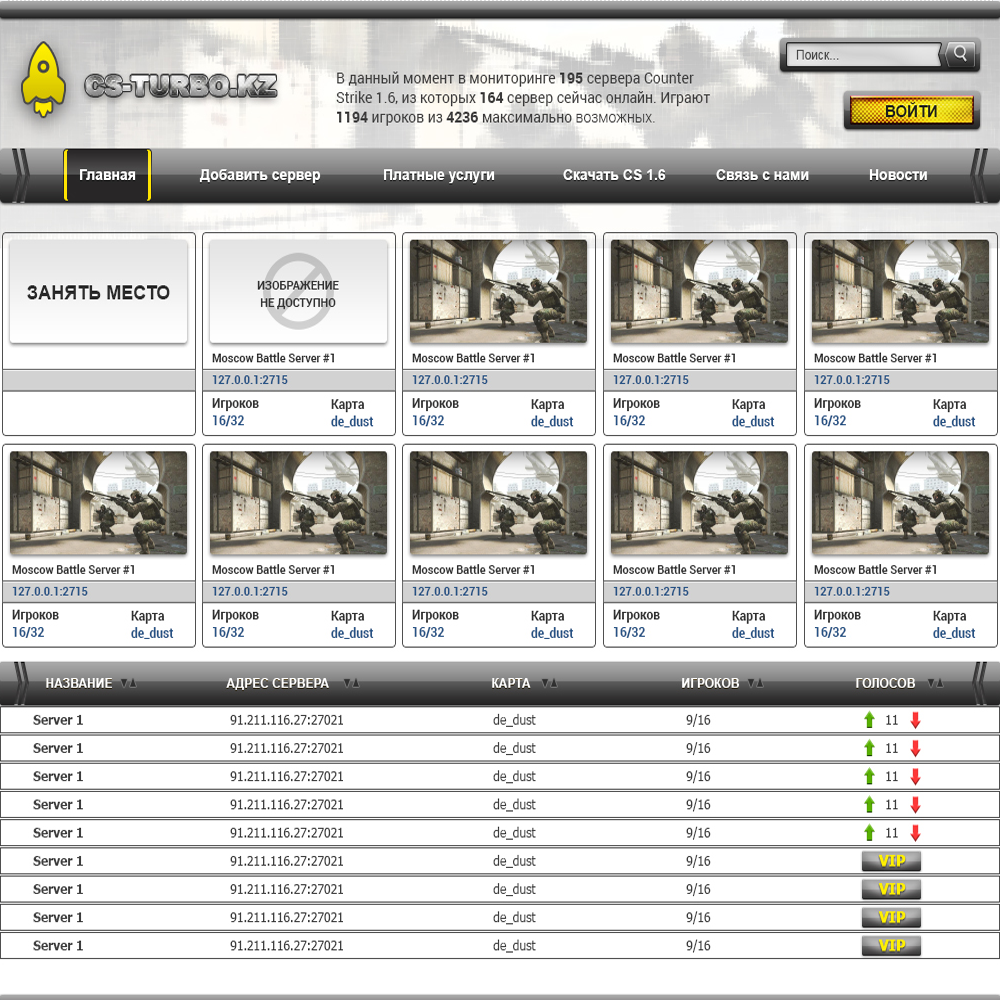The image size is (1000, 1000).
Task: Click the search magnifier icon
Action: pos(960,54)
